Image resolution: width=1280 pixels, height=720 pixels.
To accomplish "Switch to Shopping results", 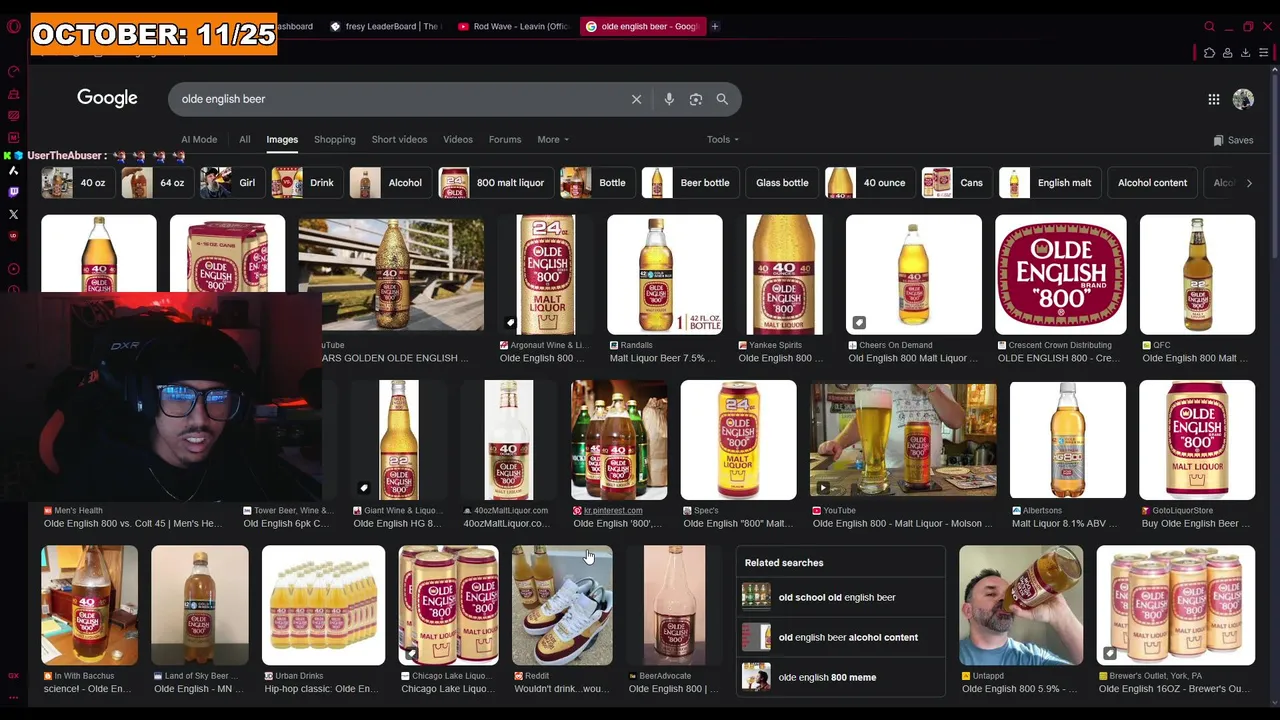I will 335,139.
